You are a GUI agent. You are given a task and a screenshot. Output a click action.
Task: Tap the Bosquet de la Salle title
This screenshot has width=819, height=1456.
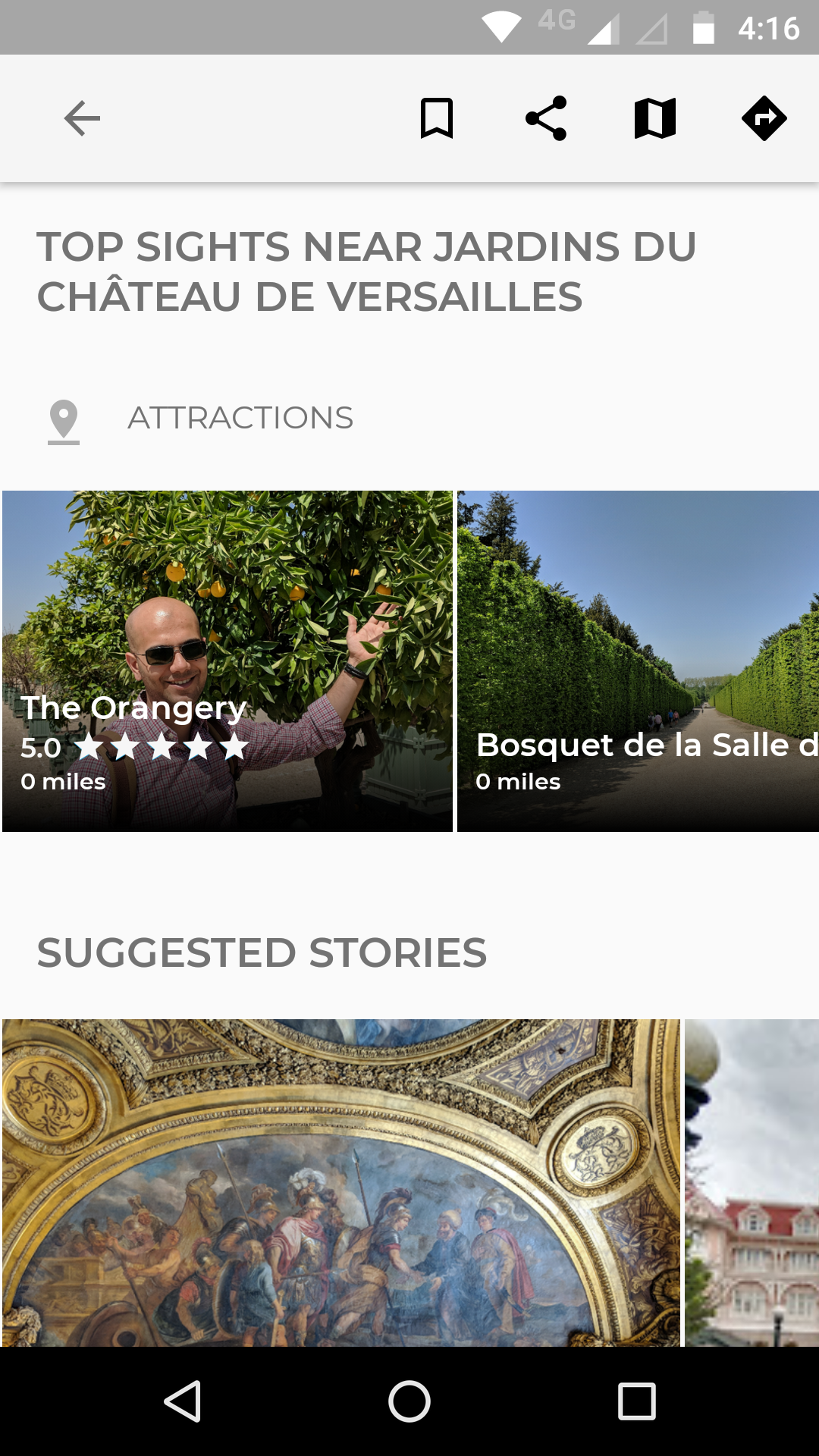pos(647,745)
